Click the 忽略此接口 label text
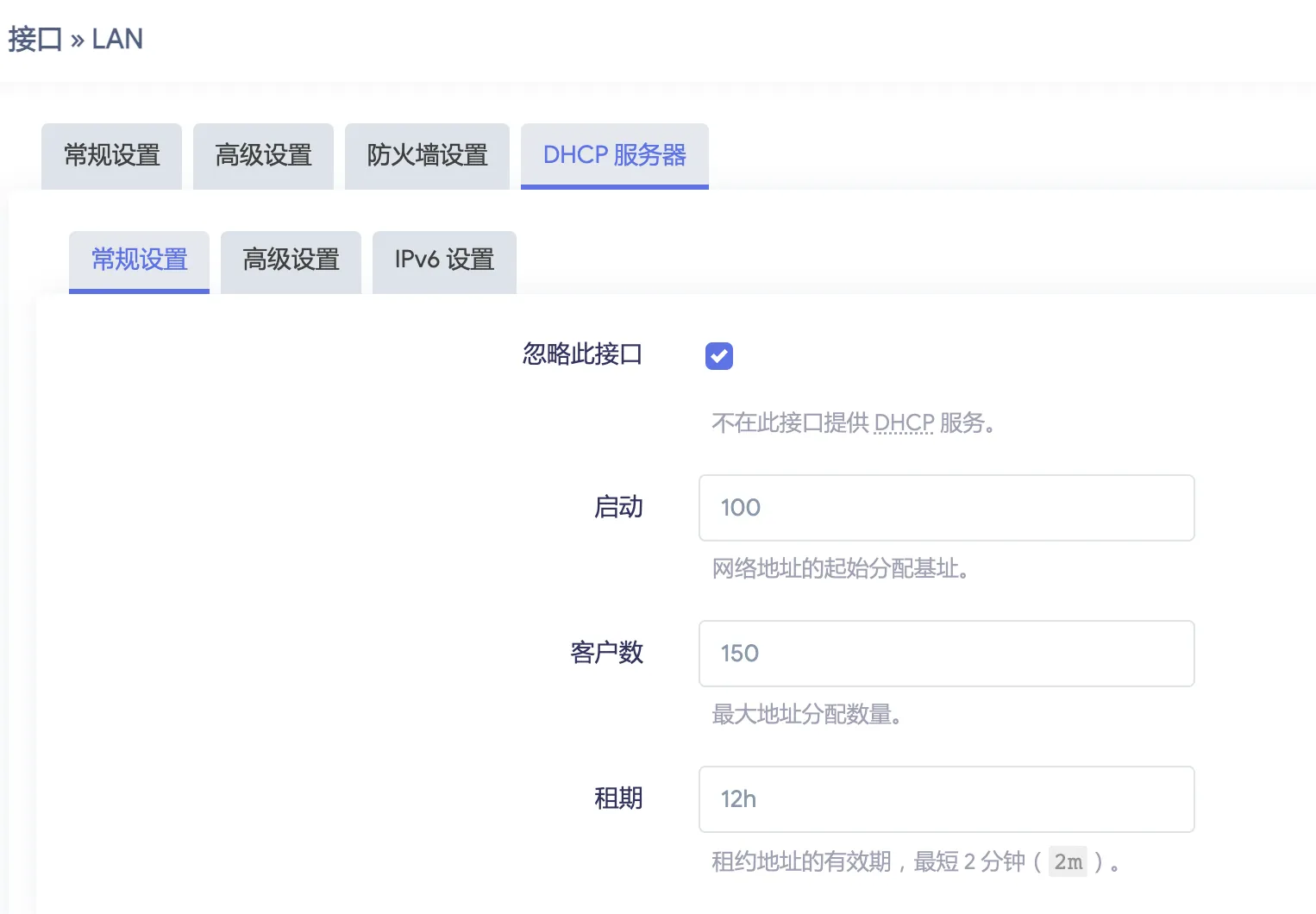This screenshot has width=1316, height=914. (x=582, y=354)
